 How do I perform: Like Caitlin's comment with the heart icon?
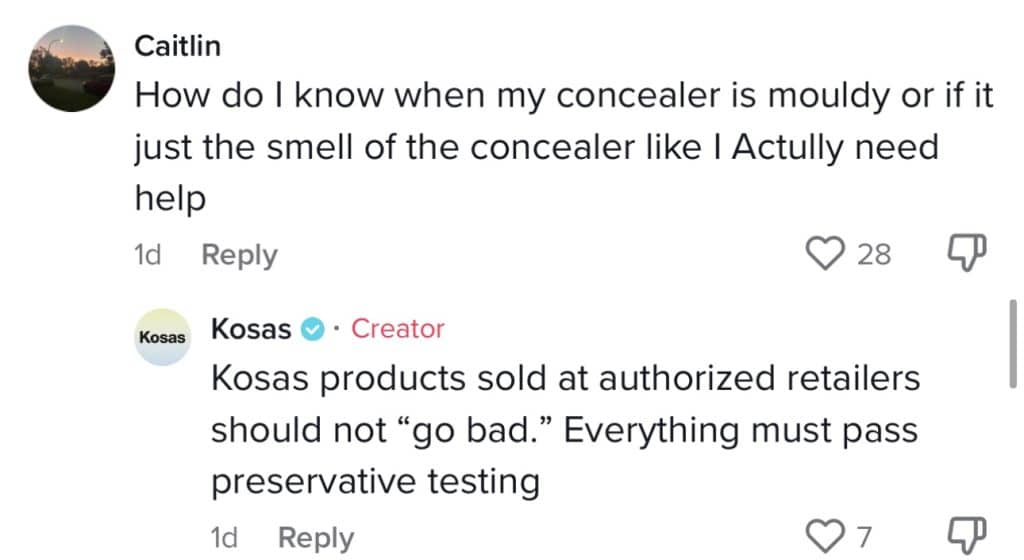coord(825,253)
